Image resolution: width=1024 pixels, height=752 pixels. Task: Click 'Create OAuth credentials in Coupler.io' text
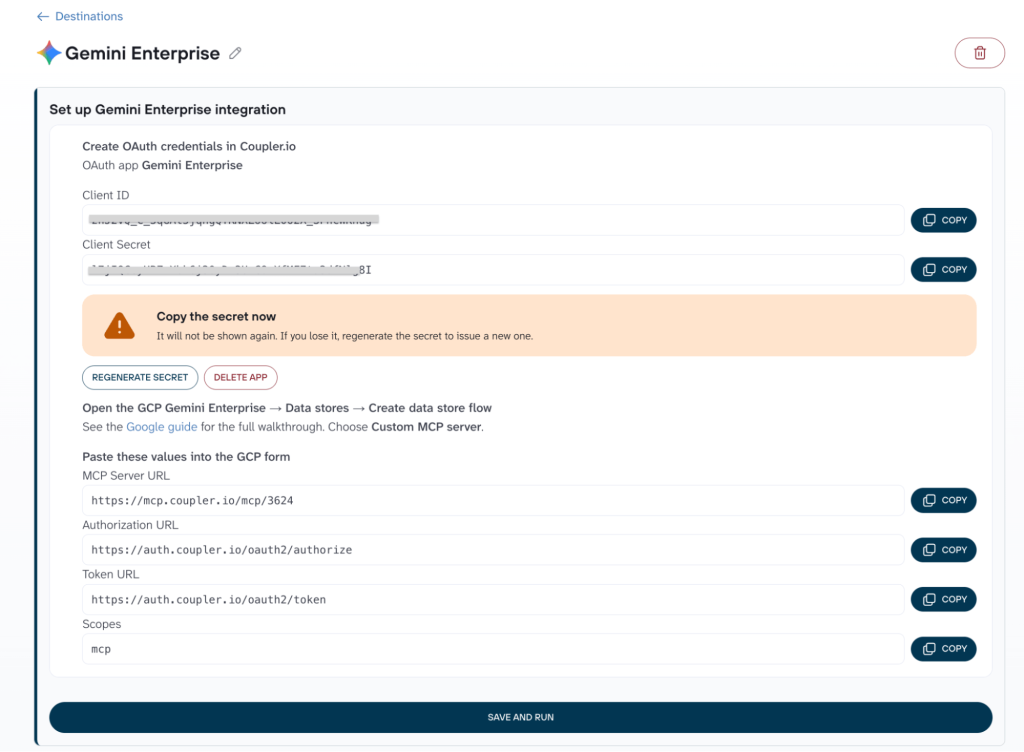coord(189,146)
